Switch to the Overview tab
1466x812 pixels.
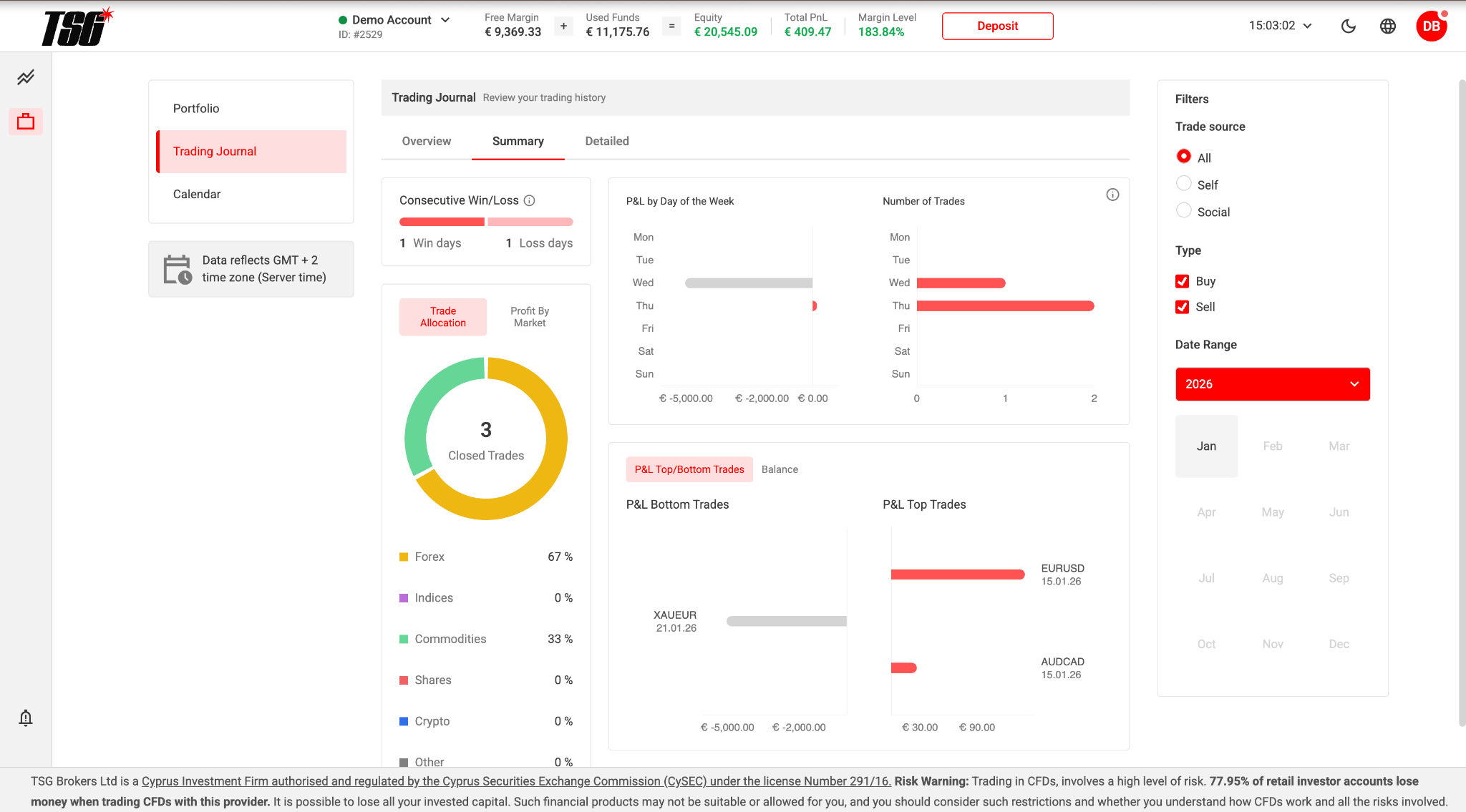(427, 141)
